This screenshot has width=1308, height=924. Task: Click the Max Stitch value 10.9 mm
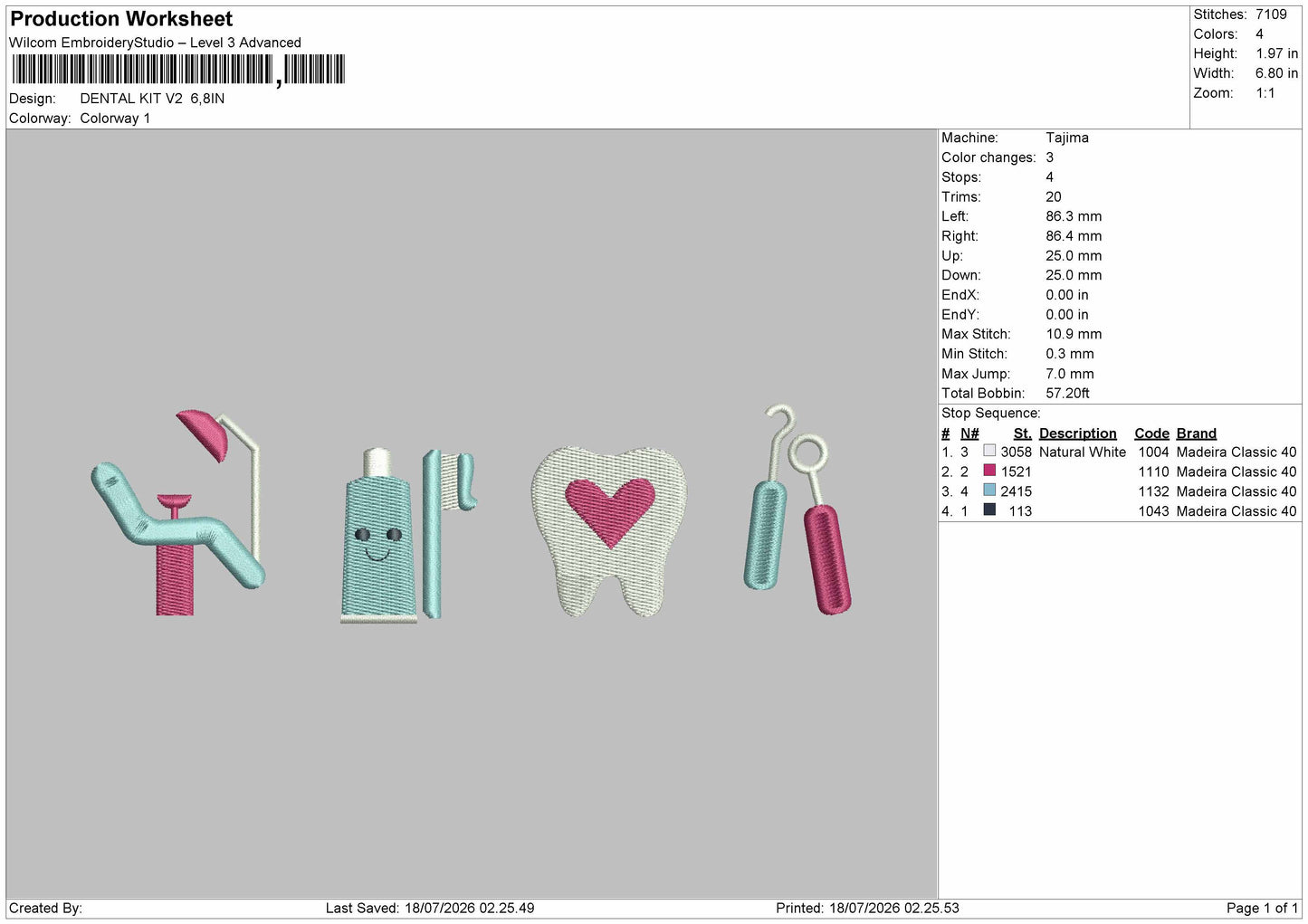tap(1074, 334)
